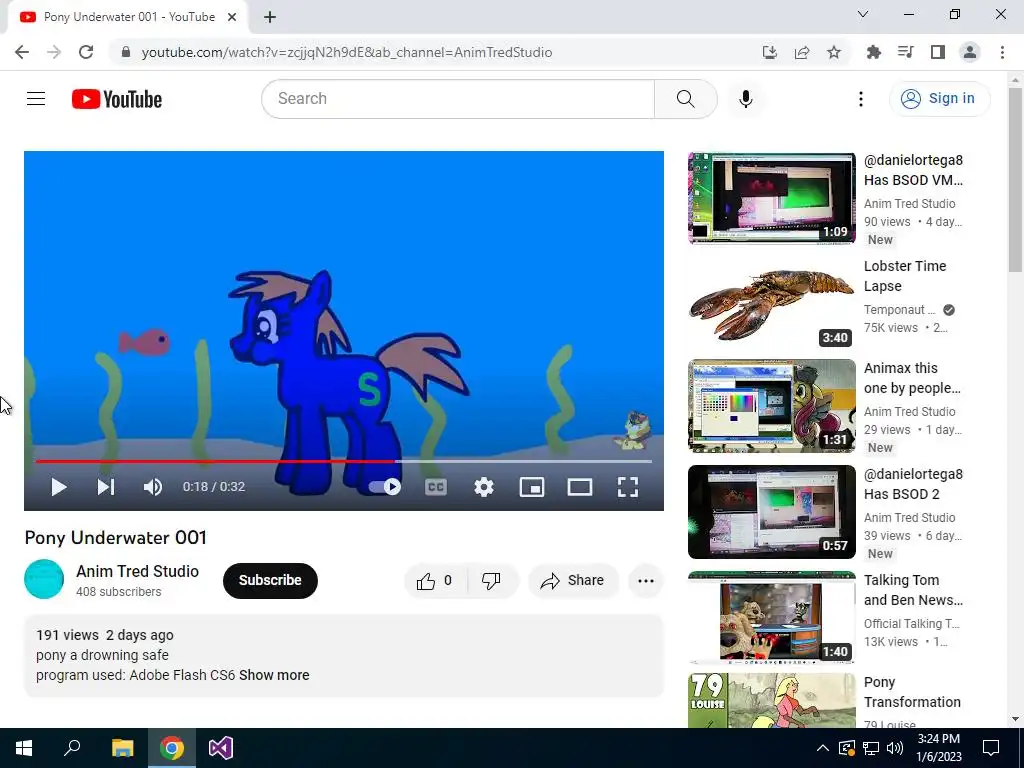Click the search magnifier button

686,99
